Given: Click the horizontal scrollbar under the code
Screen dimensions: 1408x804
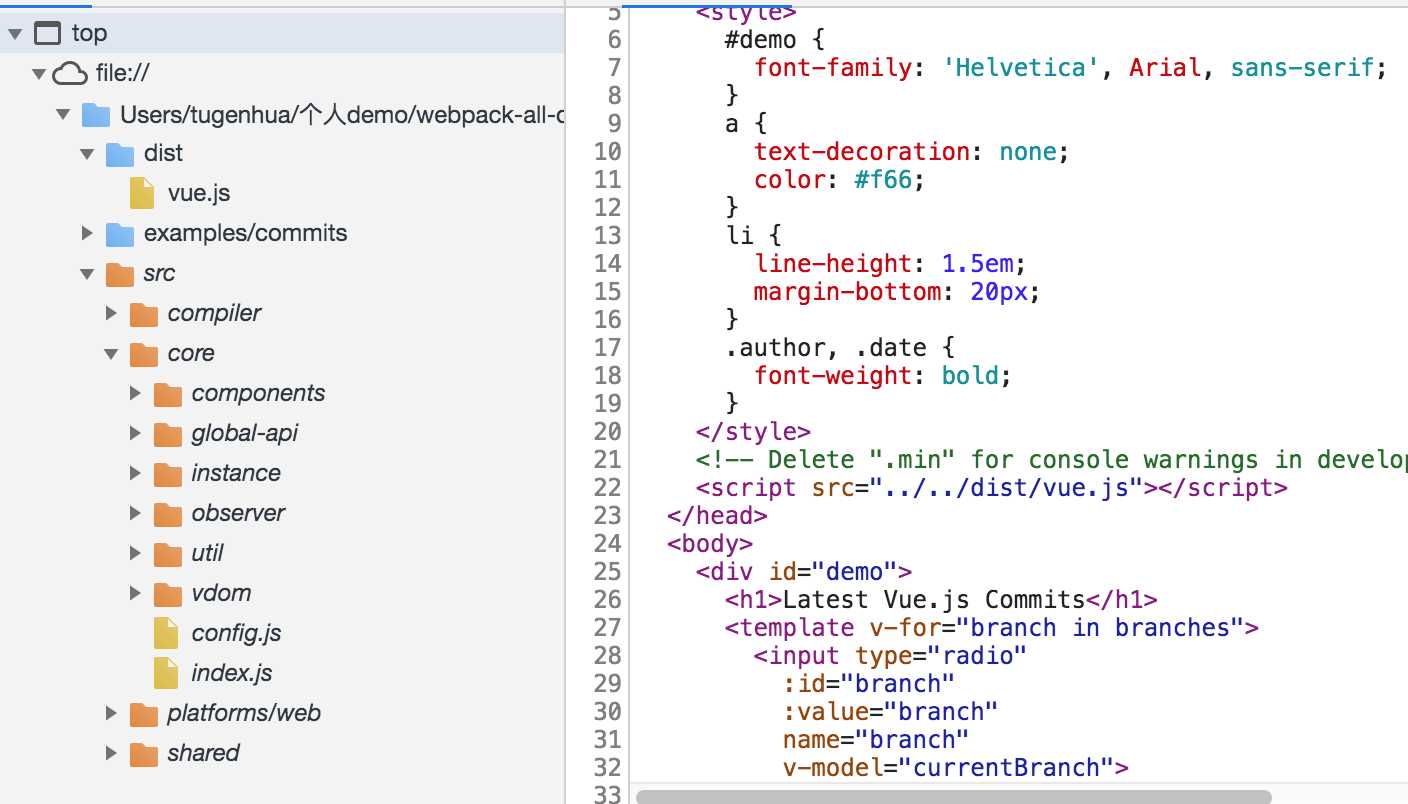Looking at the screenshot, I should 954,797.
